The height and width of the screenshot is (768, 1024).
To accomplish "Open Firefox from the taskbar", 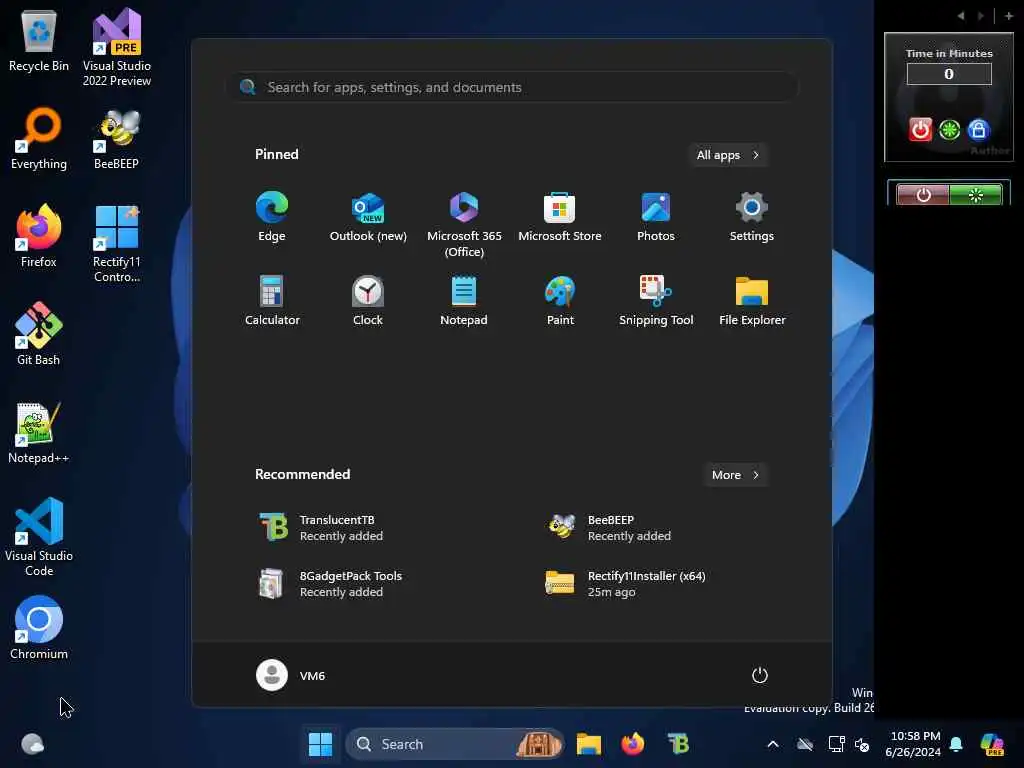I will 632,744.
